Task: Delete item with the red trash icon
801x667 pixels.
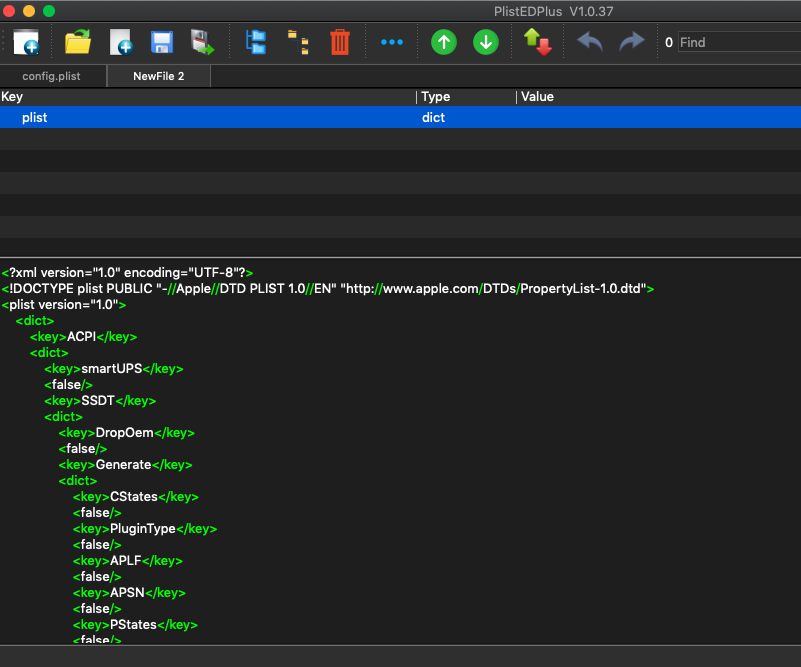Action: pyautogui.click(x=340, y=42)
